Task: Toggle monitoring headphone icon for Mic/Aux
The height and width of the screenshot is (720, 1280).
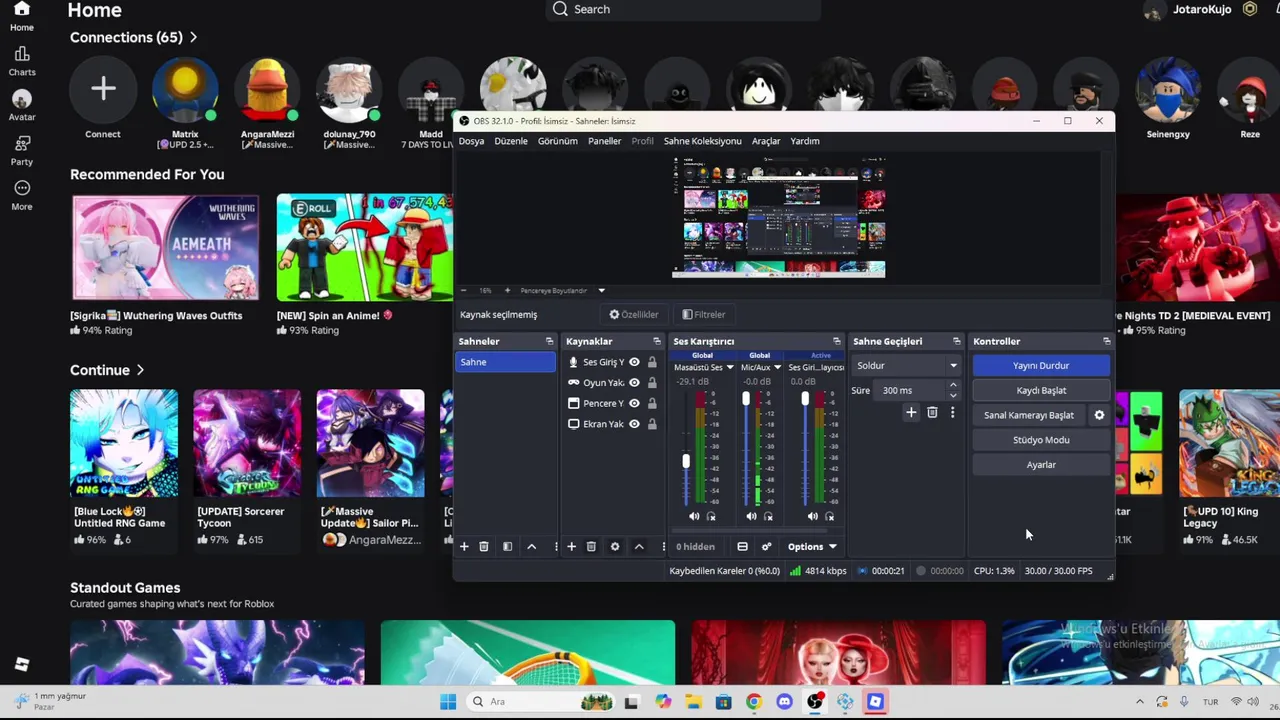Action: (768, 516)
